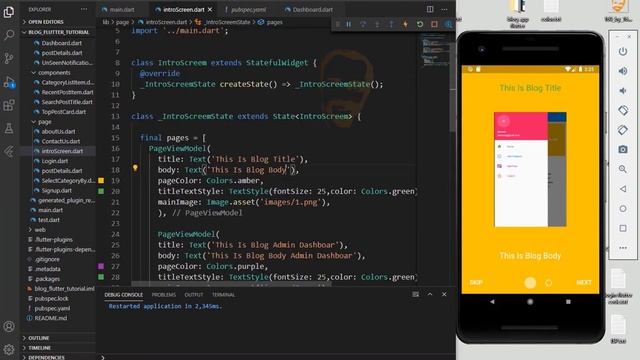Open Login.dart in explorer
Viewport: 640px width, 360px height.
[x=55, y=161]
